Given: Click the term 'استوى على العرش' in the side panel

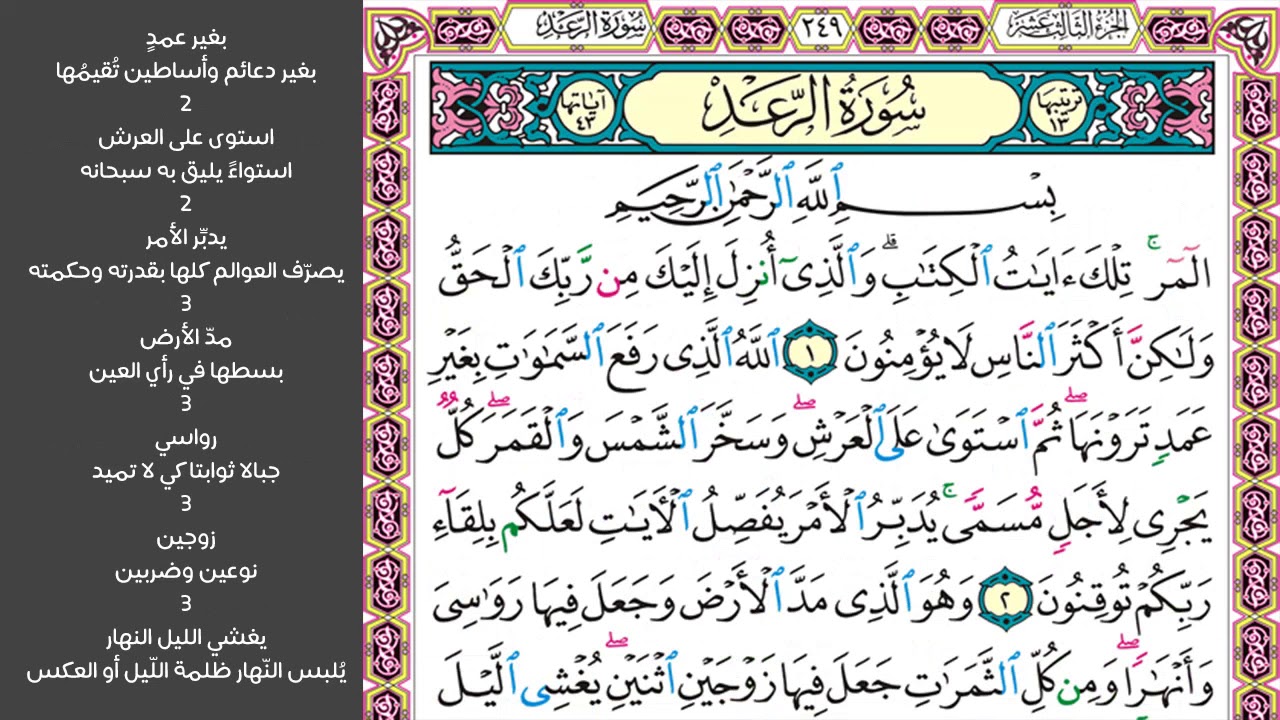Looking at the screenshot, I should (186, 138).
